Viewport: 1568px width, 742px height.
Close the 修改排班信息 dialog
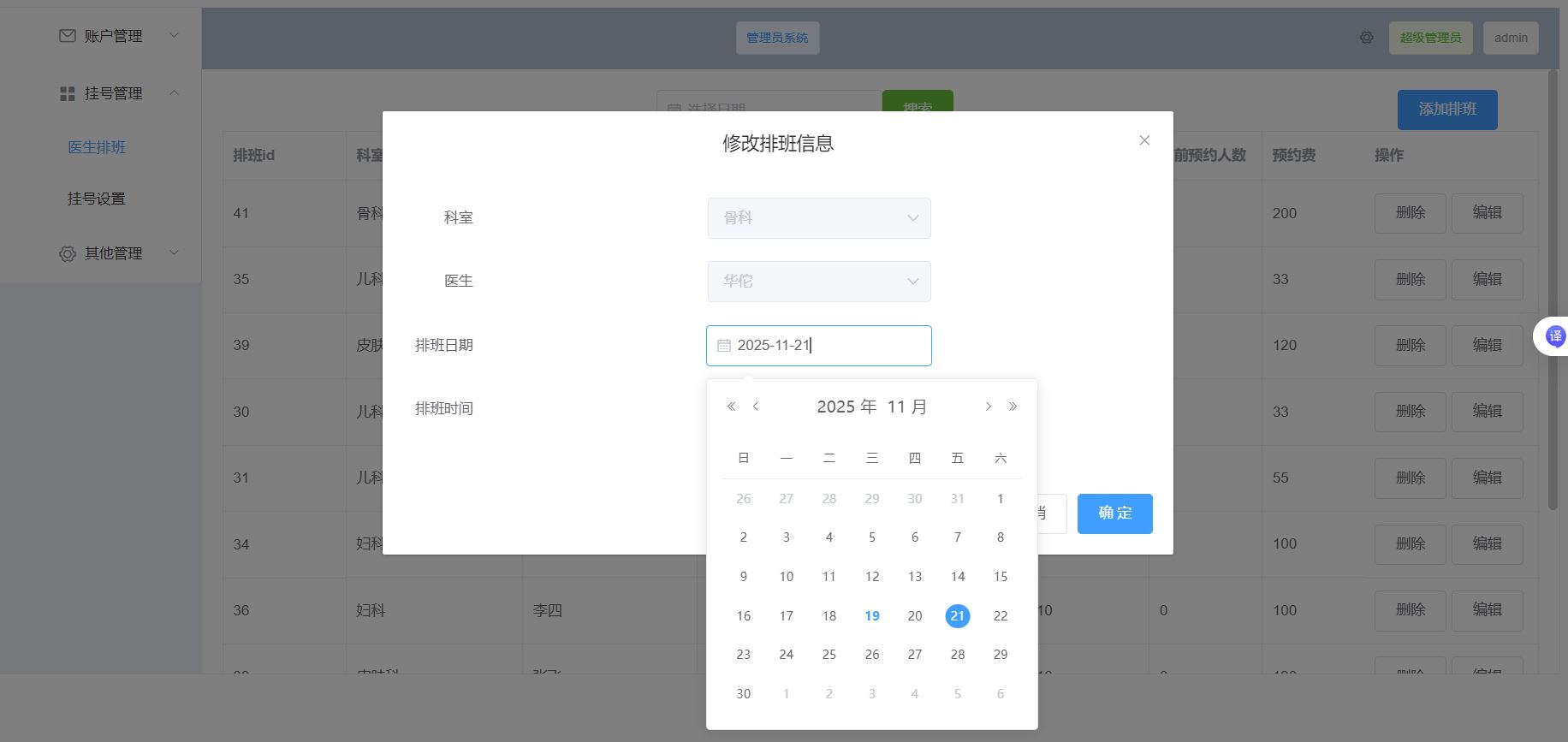pyautogui.click(x=1144, y=140)
